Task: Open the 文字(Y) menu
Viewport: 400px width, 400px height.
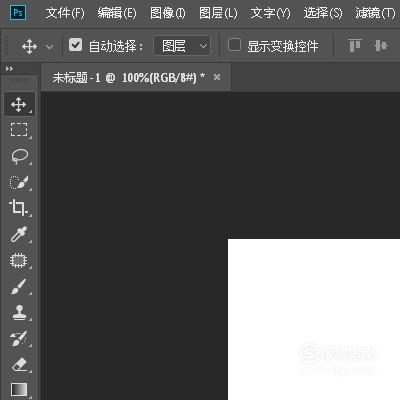Action: [270, 13]
